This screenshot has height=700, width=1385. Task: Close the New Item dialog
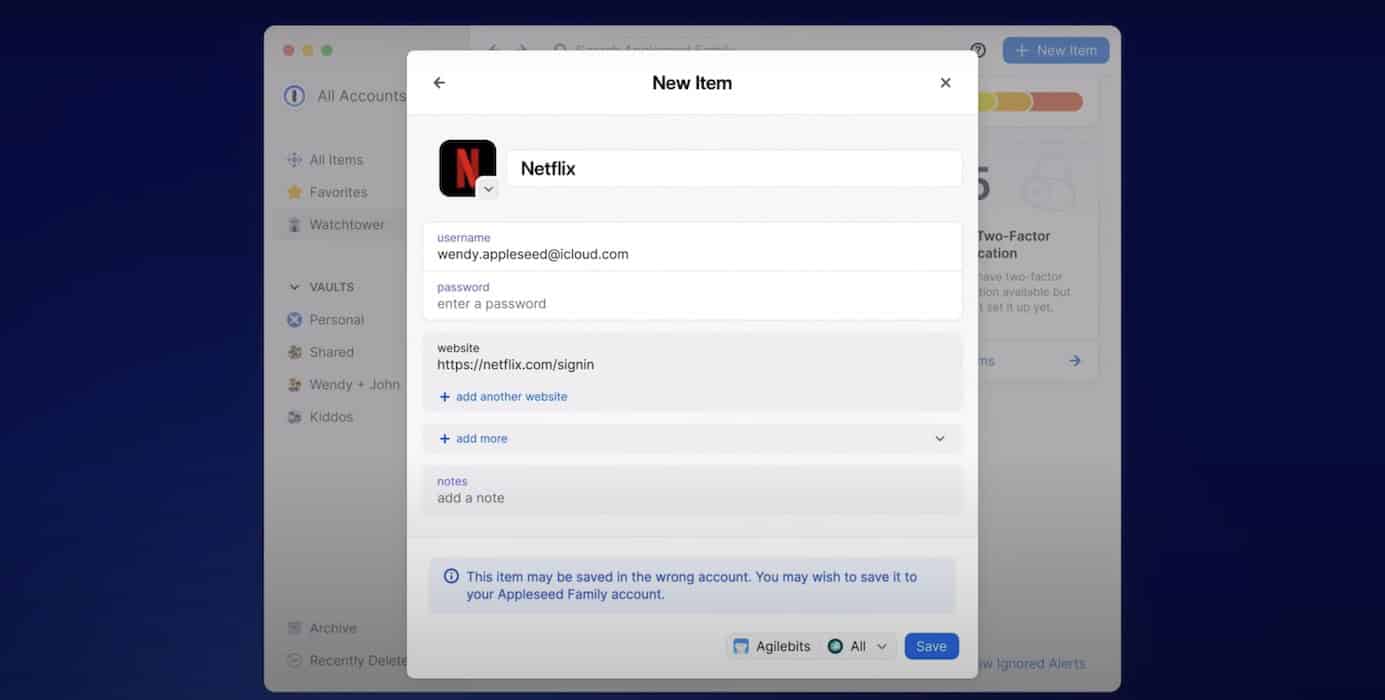point(945,83)
